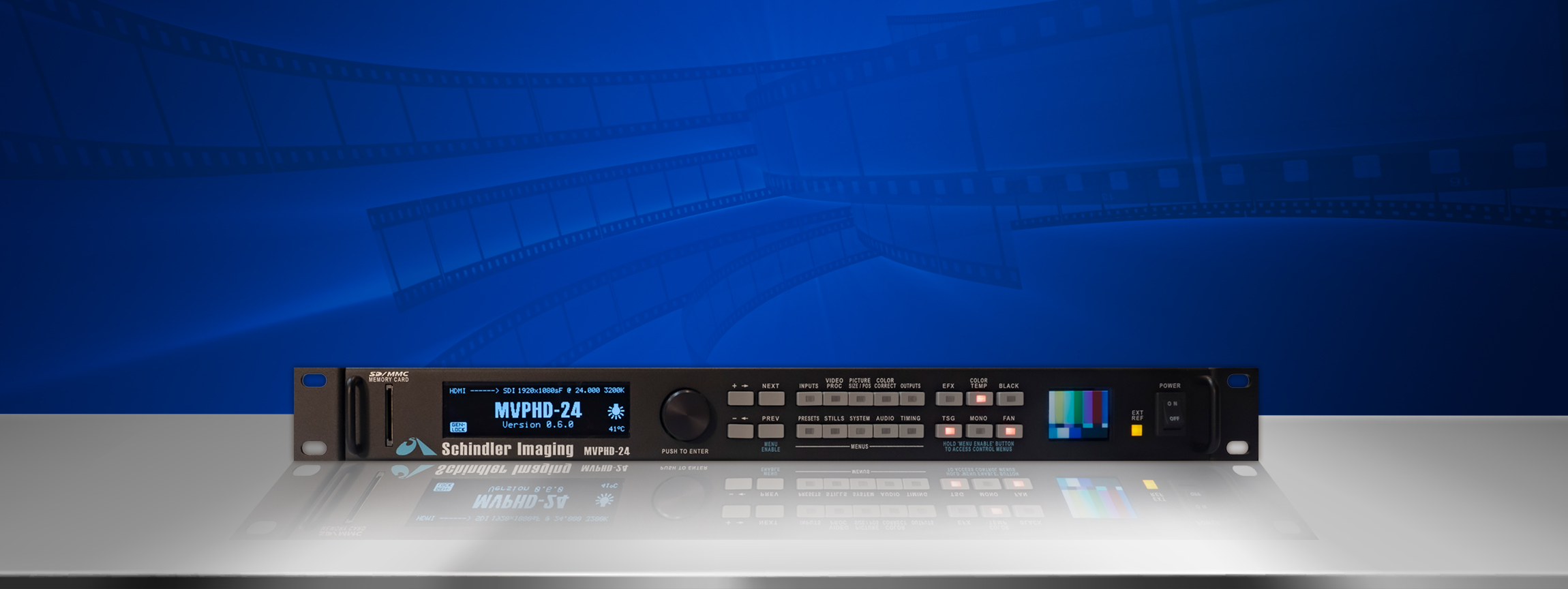The image size is (1568, 589).
Task: Click the SD/MMC memory card slot
Action: [389, 414]
